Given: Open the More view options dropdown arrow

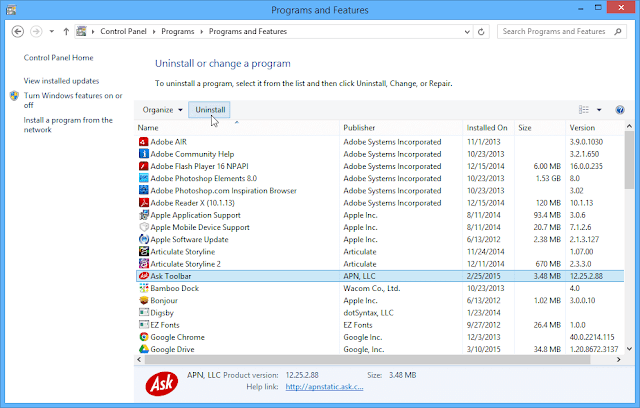Looking at the screenshot, I should (599, 110).
